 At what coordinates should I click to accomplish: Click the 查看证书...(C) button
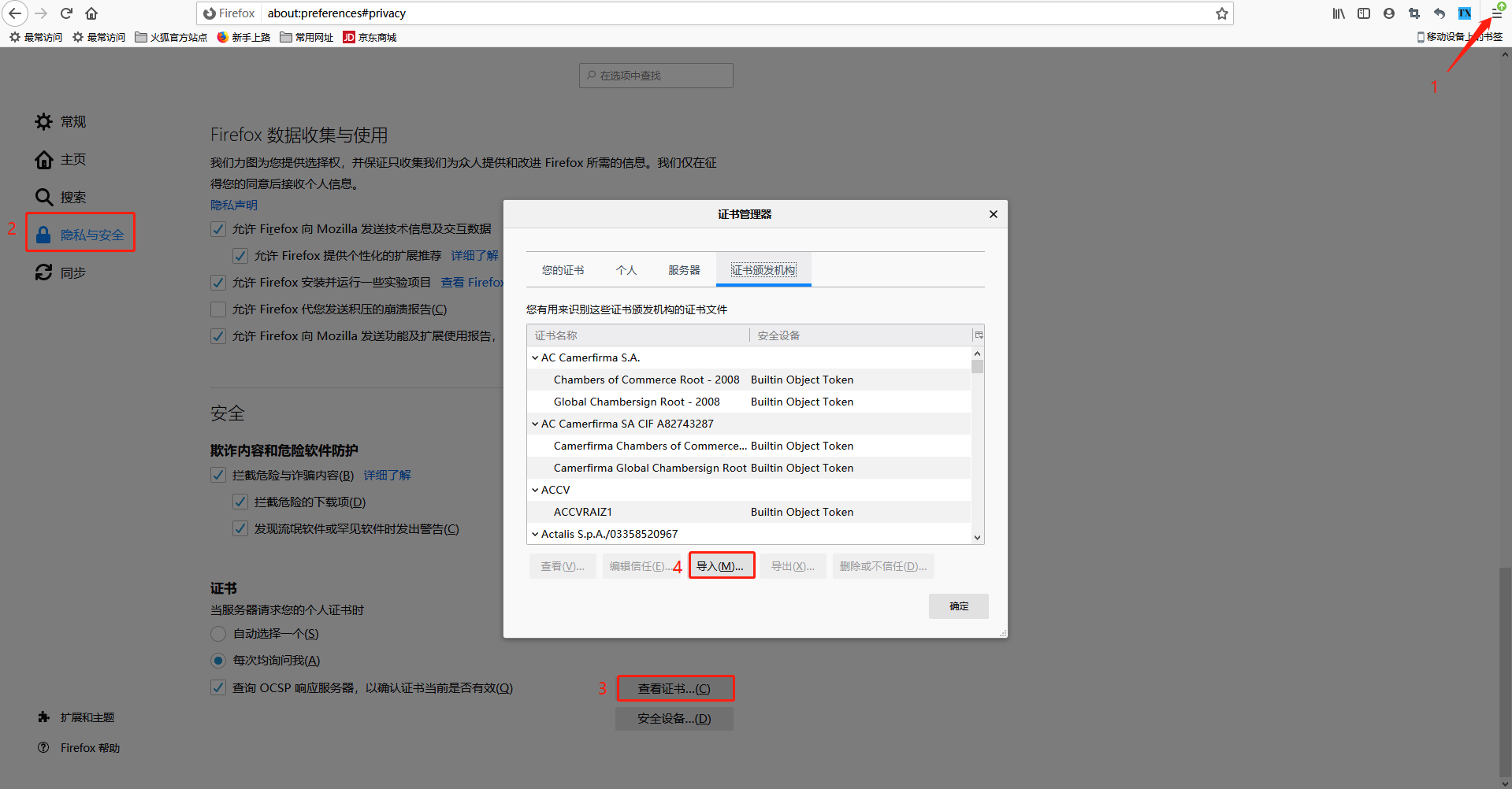point(674,689)
